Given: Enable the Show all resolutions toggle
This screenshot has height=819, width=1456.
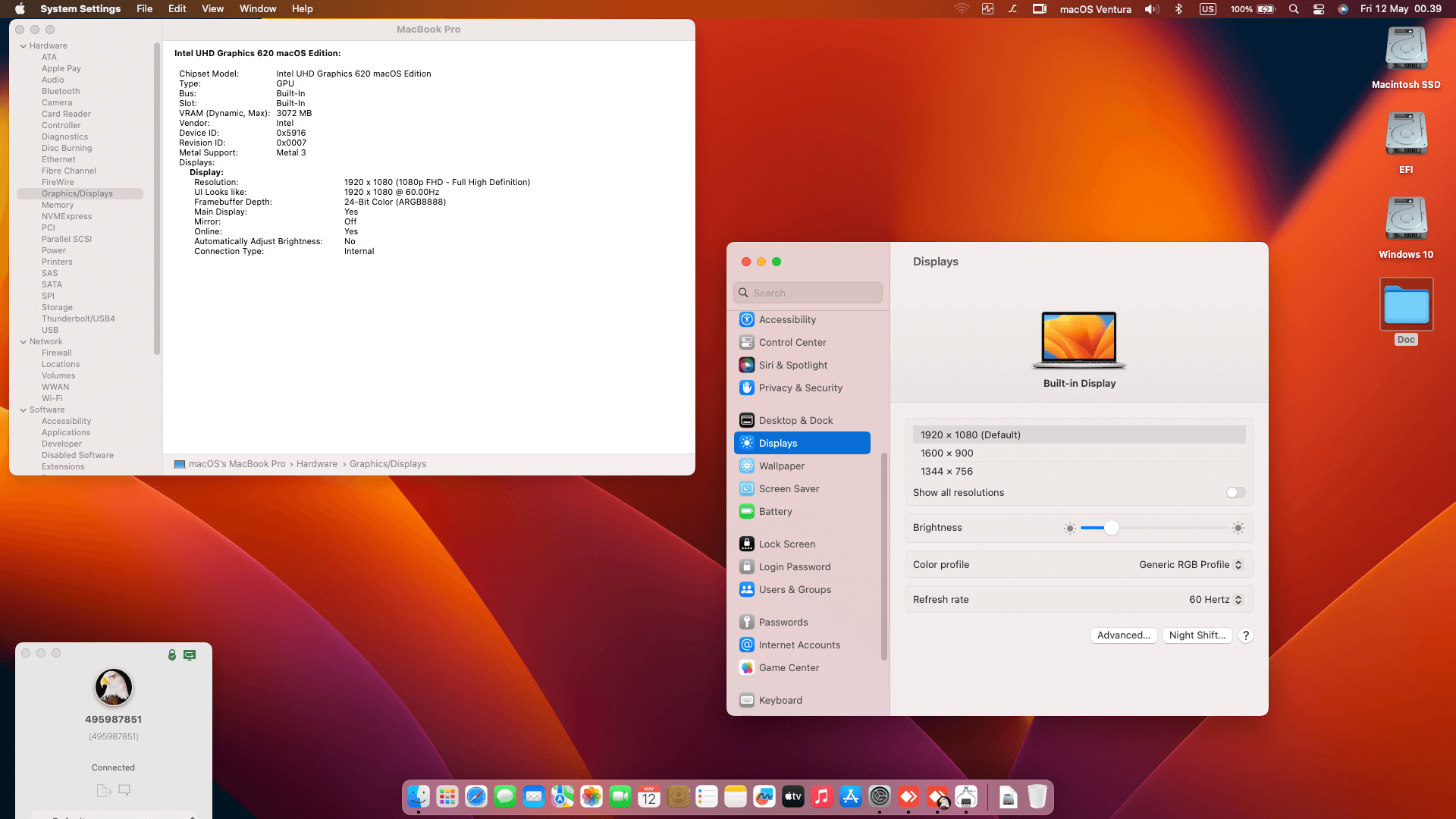Looking at the screenshot, I should pyautogui.click(x=1235, y=492).
